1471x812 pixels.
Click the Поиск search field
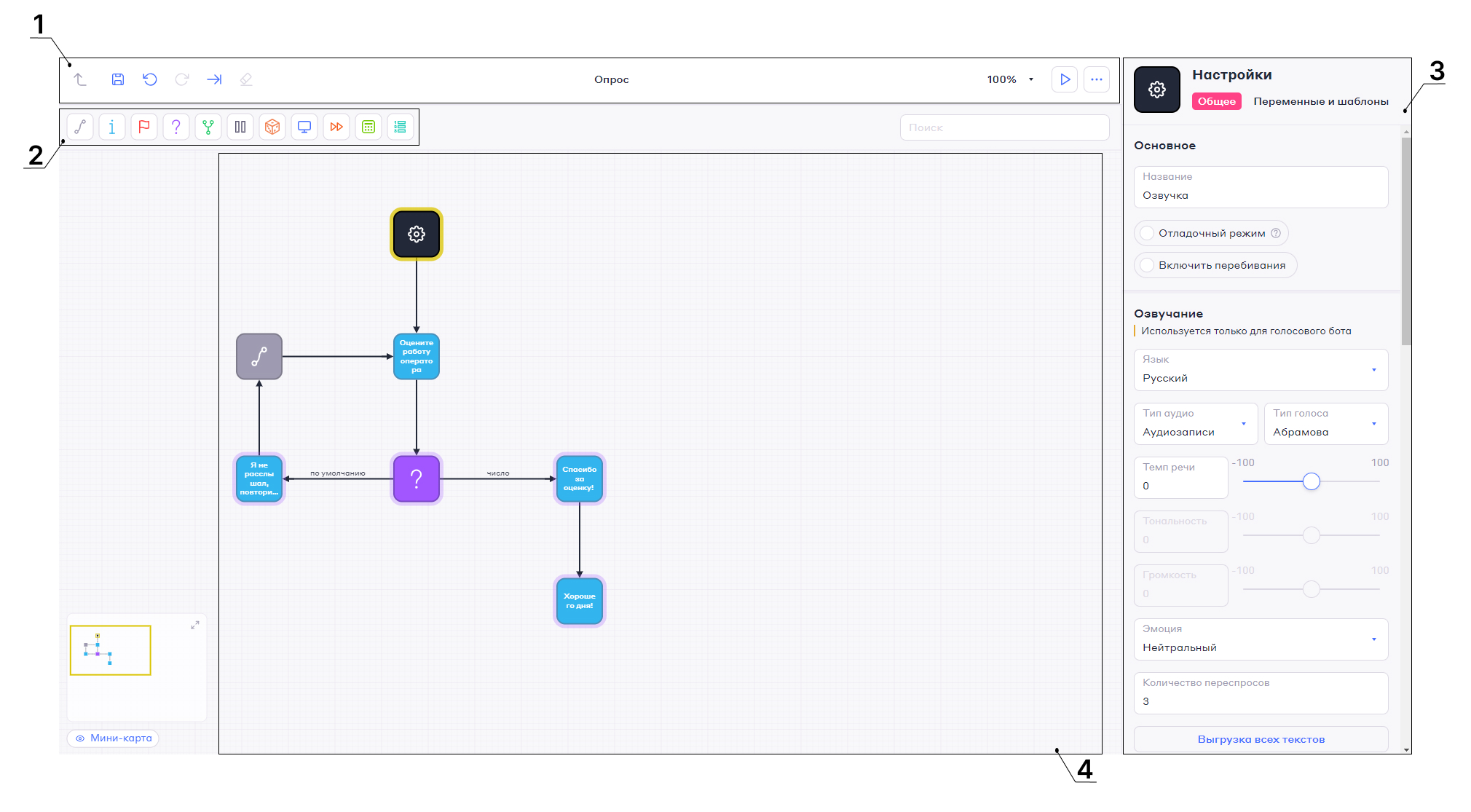coord(1005,127)
